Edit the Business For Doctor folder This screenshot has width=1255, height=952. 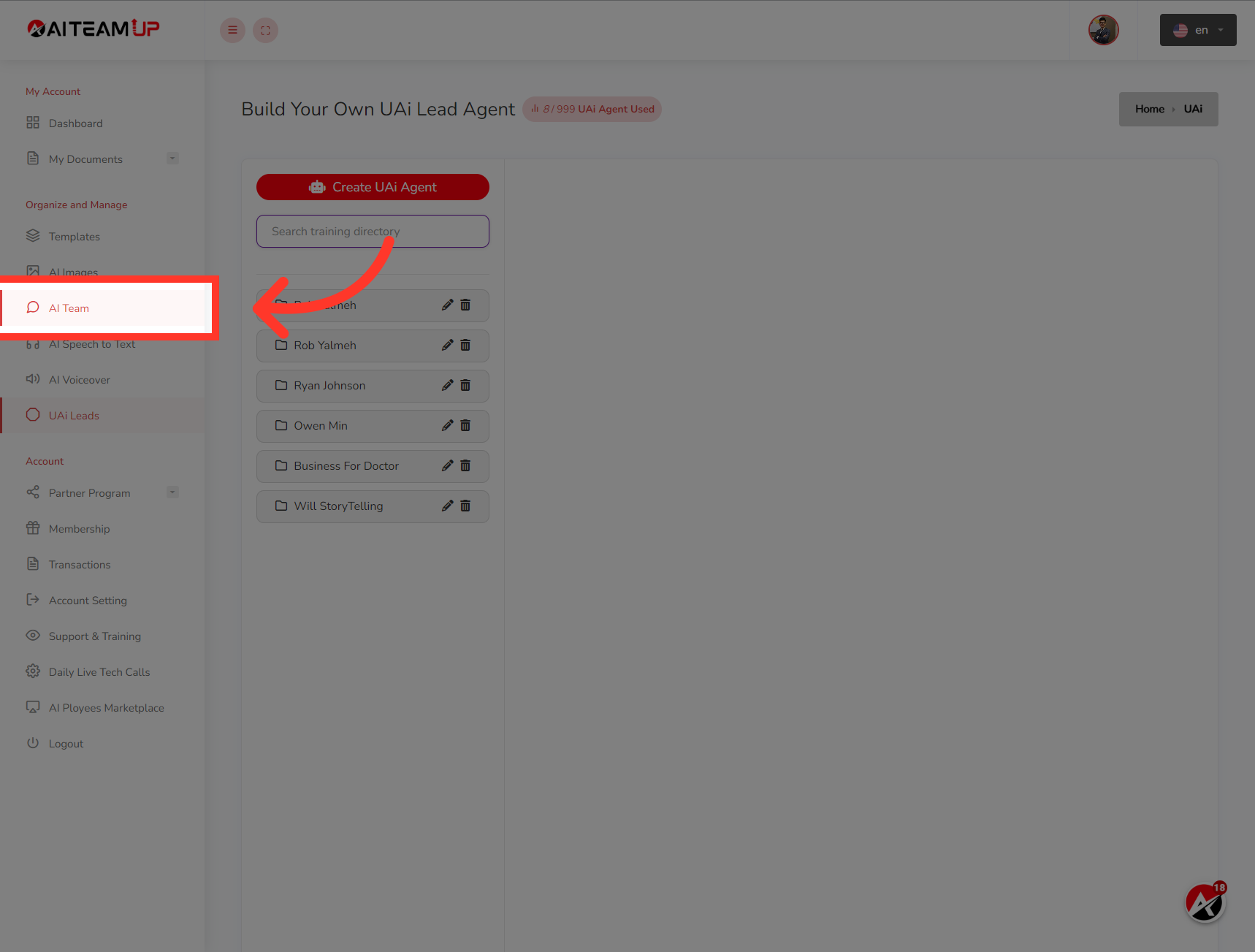click(x=448, y=465)
